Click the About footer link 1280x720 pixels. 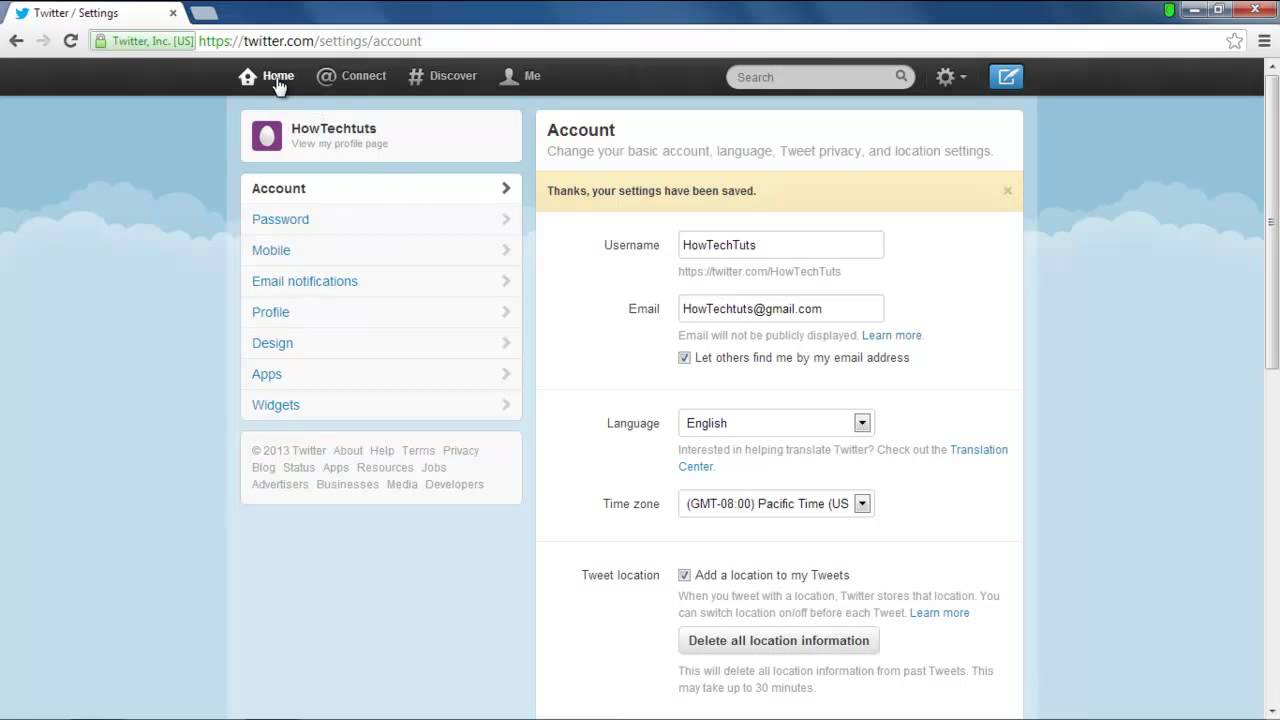pos(348,451)
